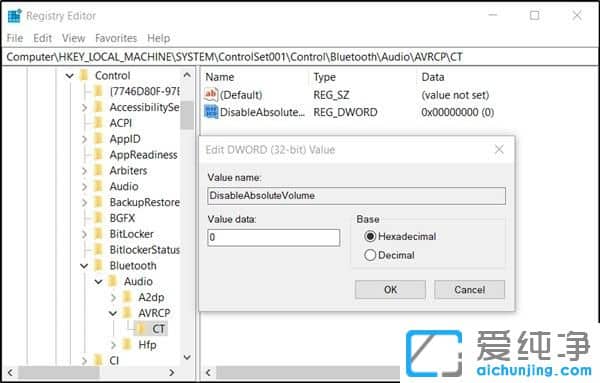
Task: Click tree pane scroll right arrow
Action: click(x=172, y=372)
